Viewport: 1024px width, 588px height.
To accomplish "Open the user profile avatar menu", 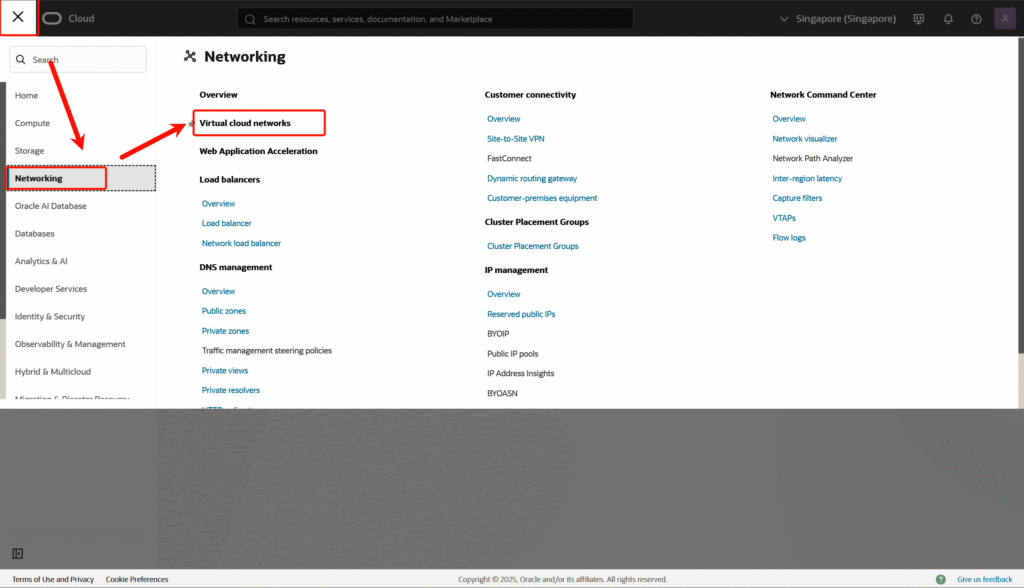I will [x=1004, y=18].
